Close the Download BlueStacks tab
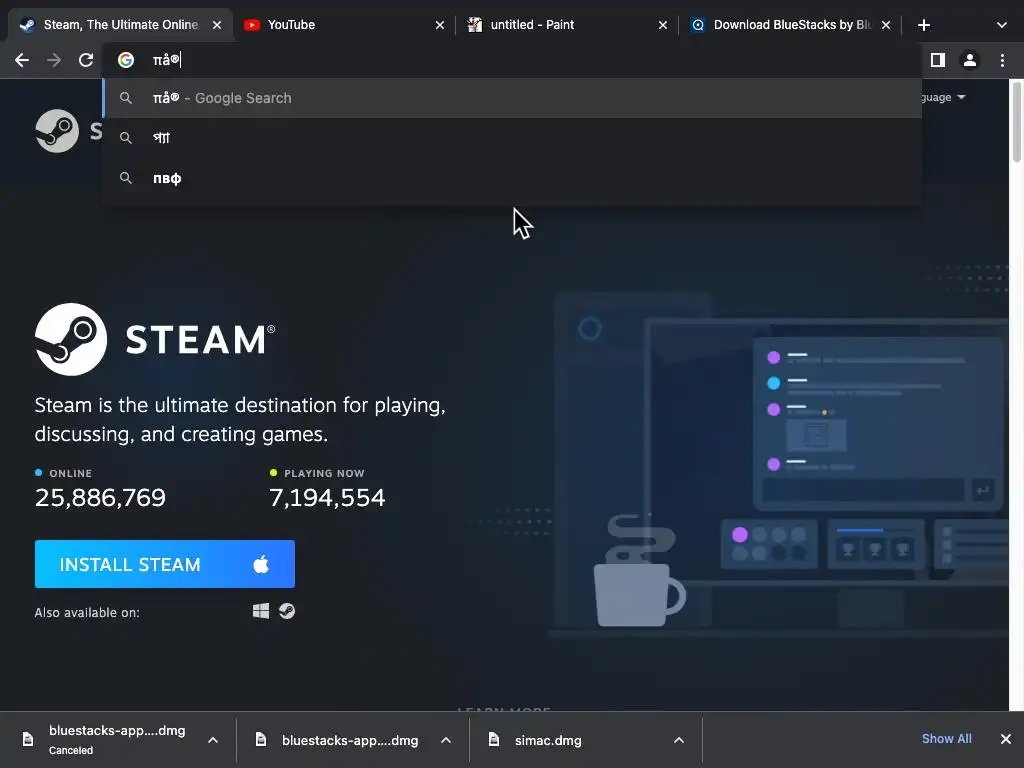 [x=886, y=25]
